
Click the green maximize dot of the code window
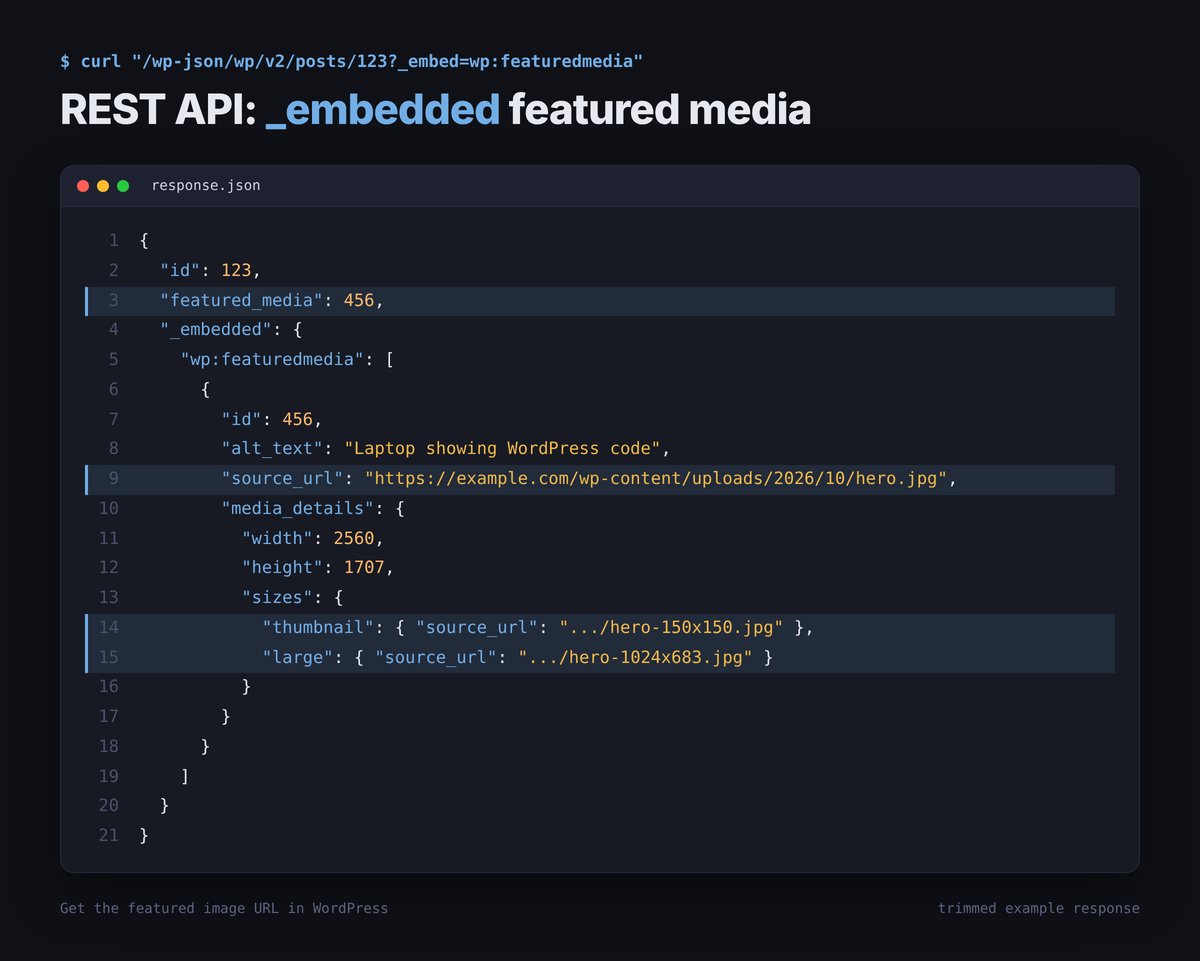(123, 186)
